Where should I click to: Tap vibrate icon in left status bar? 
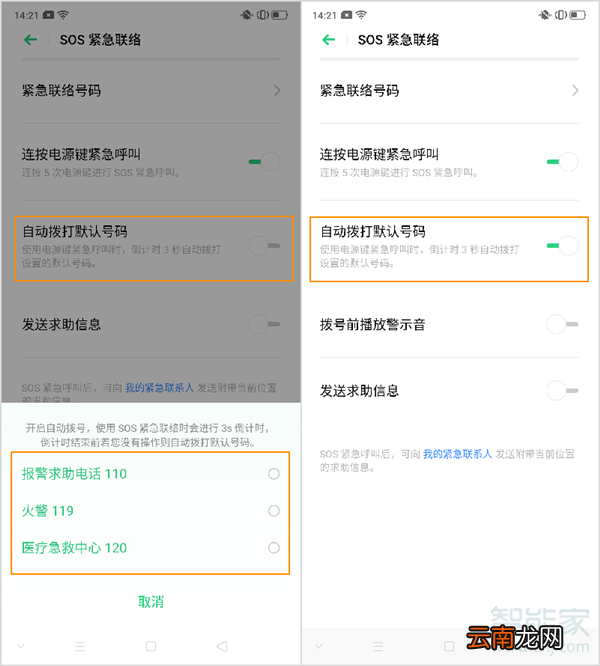pos(263,15)
